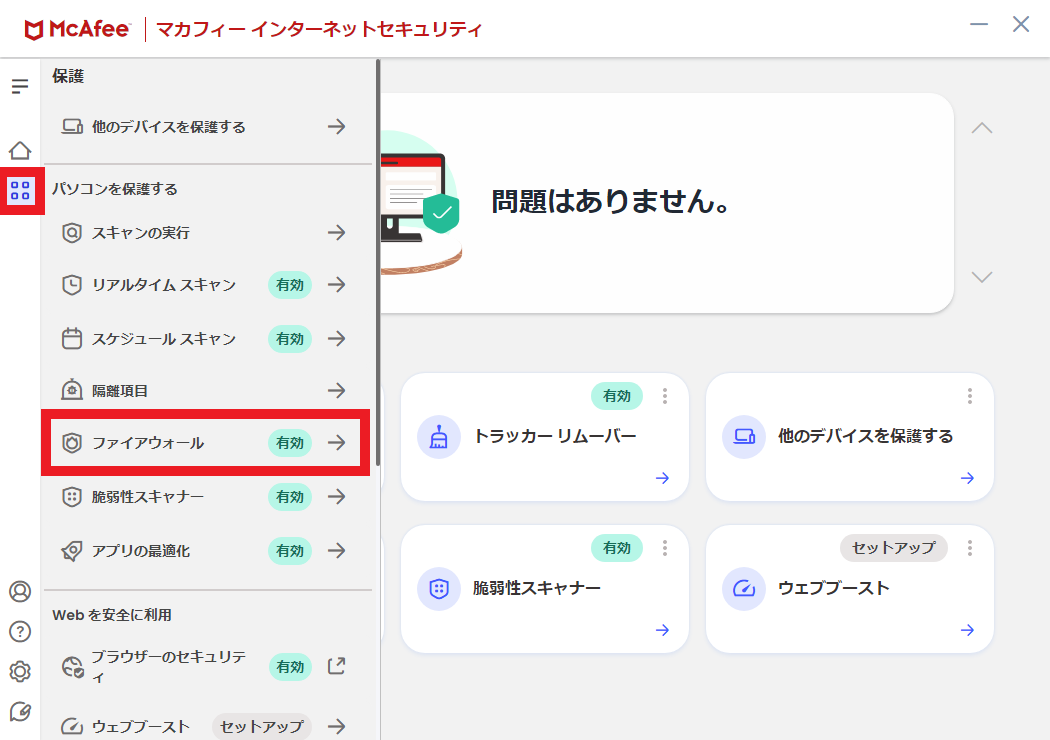Click the ブラウザーのセキュリティ globe icon
The width and height of the screenshot is (1050, 740).
point(72,667)
